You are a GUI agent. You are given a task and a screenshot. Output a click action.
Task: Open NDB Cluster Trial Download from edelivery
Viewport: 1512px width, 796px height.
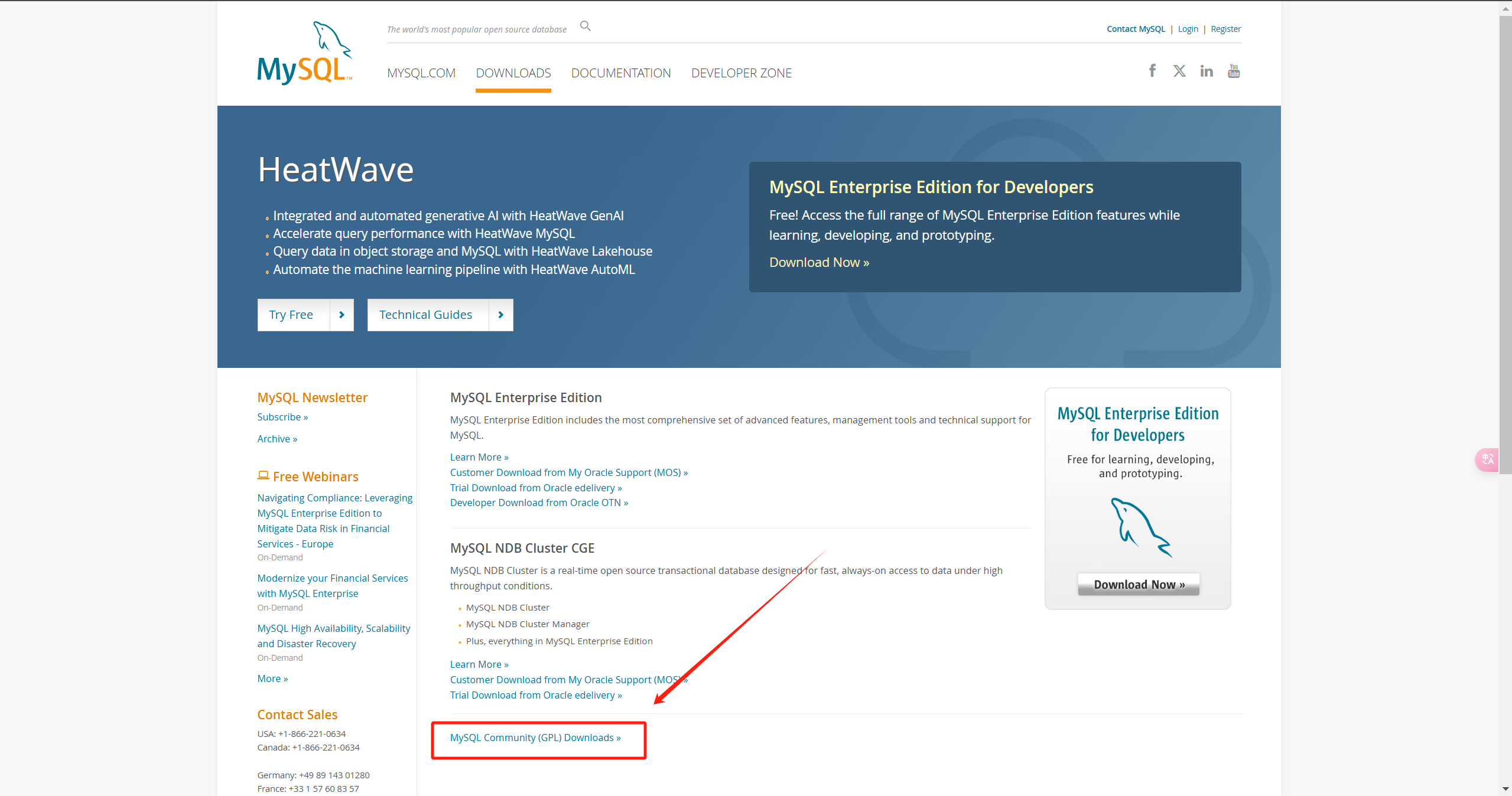point(536,695)
